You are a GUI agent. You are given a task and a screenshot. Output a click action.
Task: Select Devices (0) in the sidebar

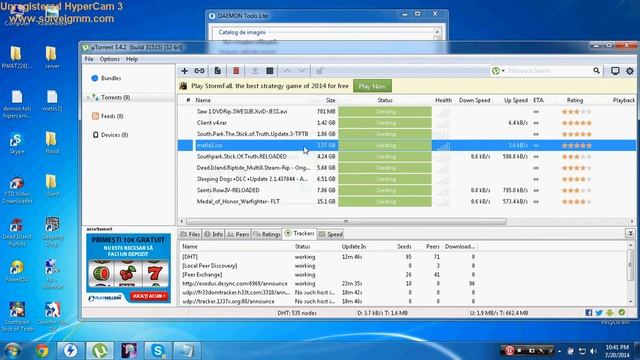tap(114, 135)
